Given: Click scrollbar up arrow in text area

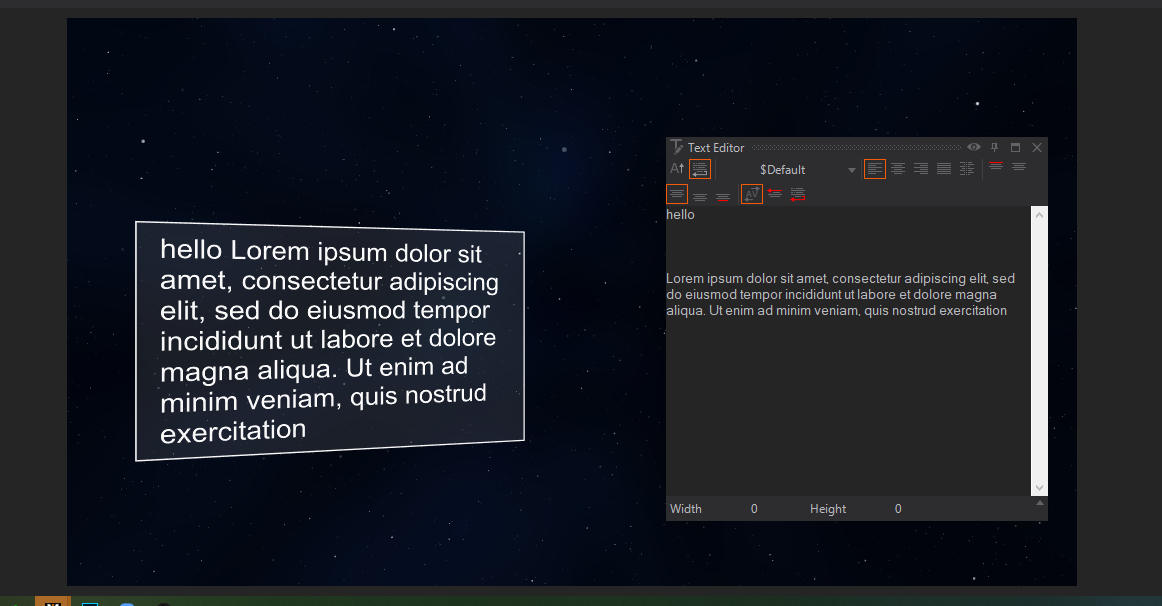Looking at the screenshot, I should [1039, 214].
